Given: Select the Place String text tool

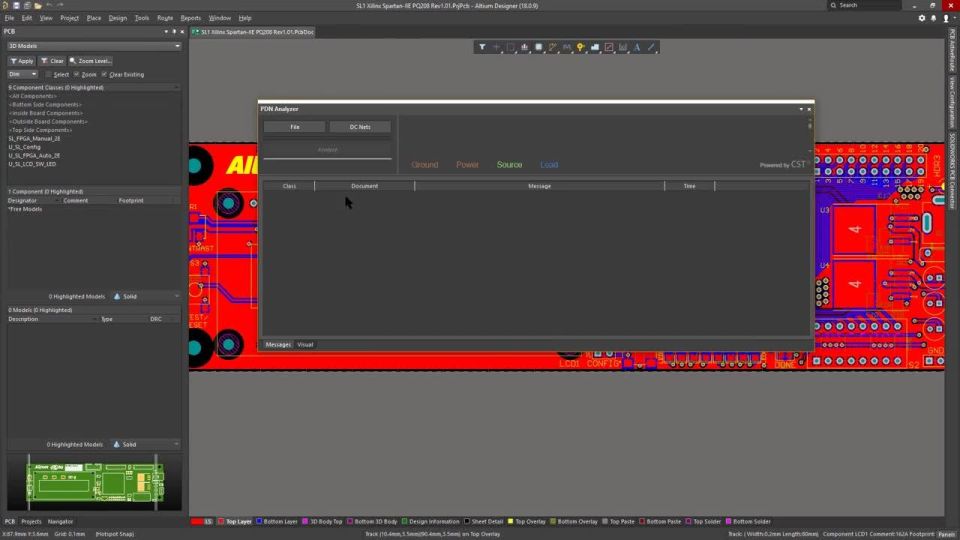Looking at the screenshot, I should (637, 47).
